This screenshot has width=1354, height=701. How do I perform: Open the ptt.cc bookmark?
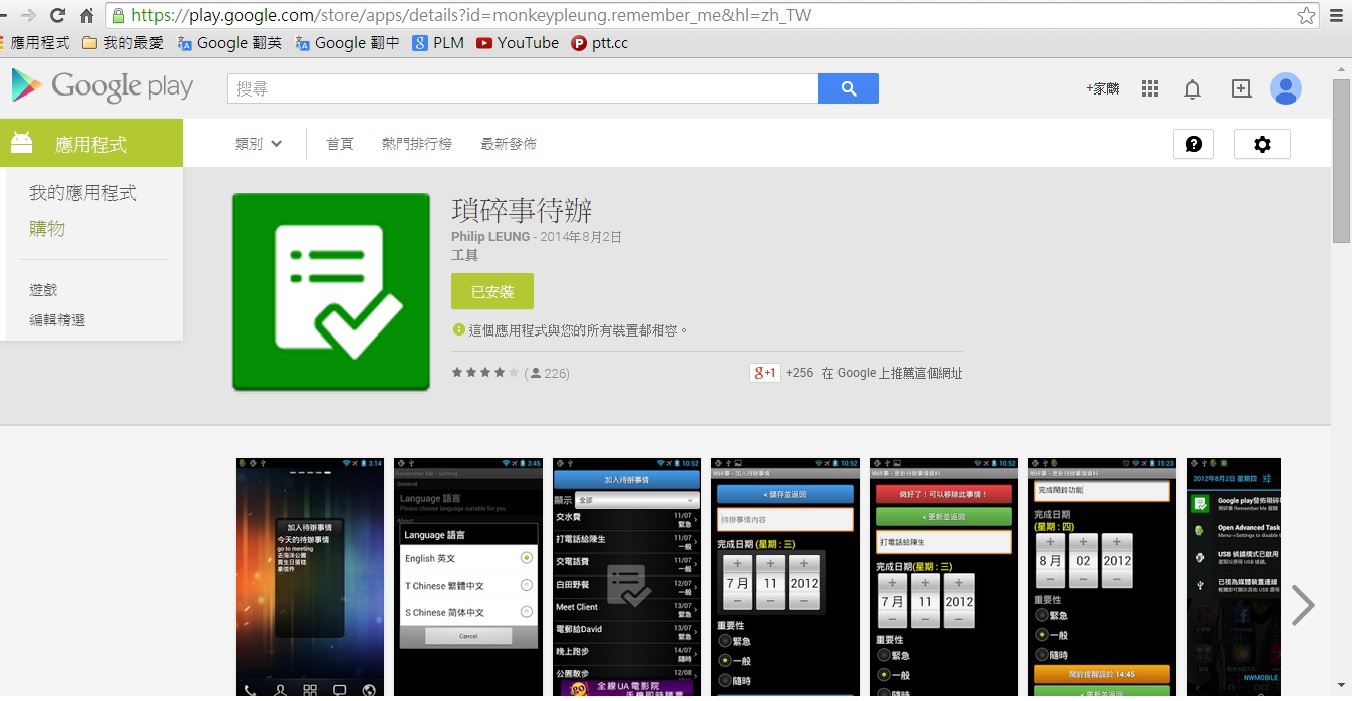(x=600, y=43)
